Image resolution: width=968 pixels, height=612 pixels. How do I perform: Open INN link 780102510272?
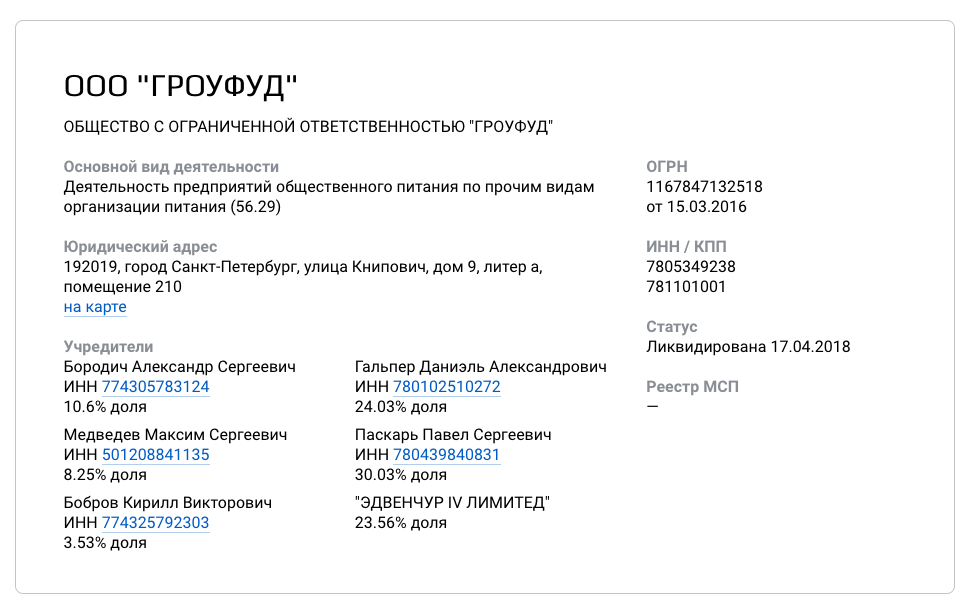(x=447, y=387)
